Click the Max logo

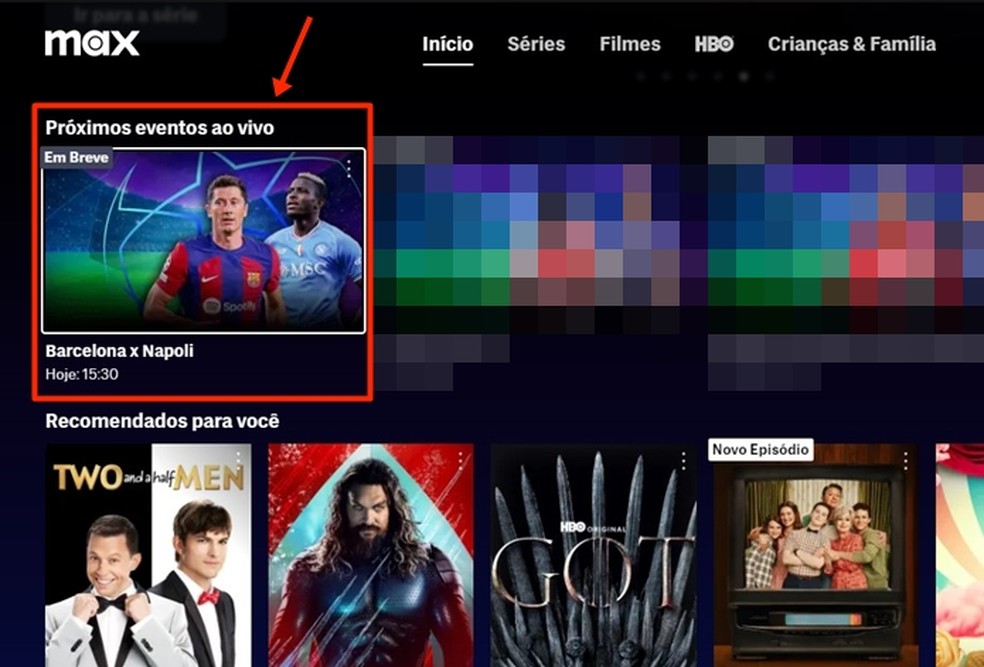click(92, 43)
